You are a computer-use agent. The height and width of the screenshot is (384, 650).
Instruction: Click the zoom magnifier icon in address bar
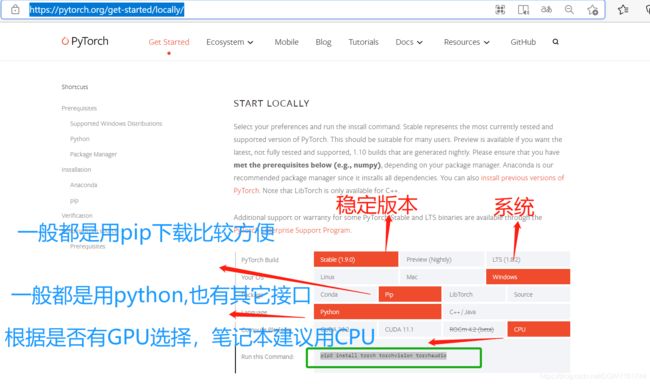[x=569, y=10]
